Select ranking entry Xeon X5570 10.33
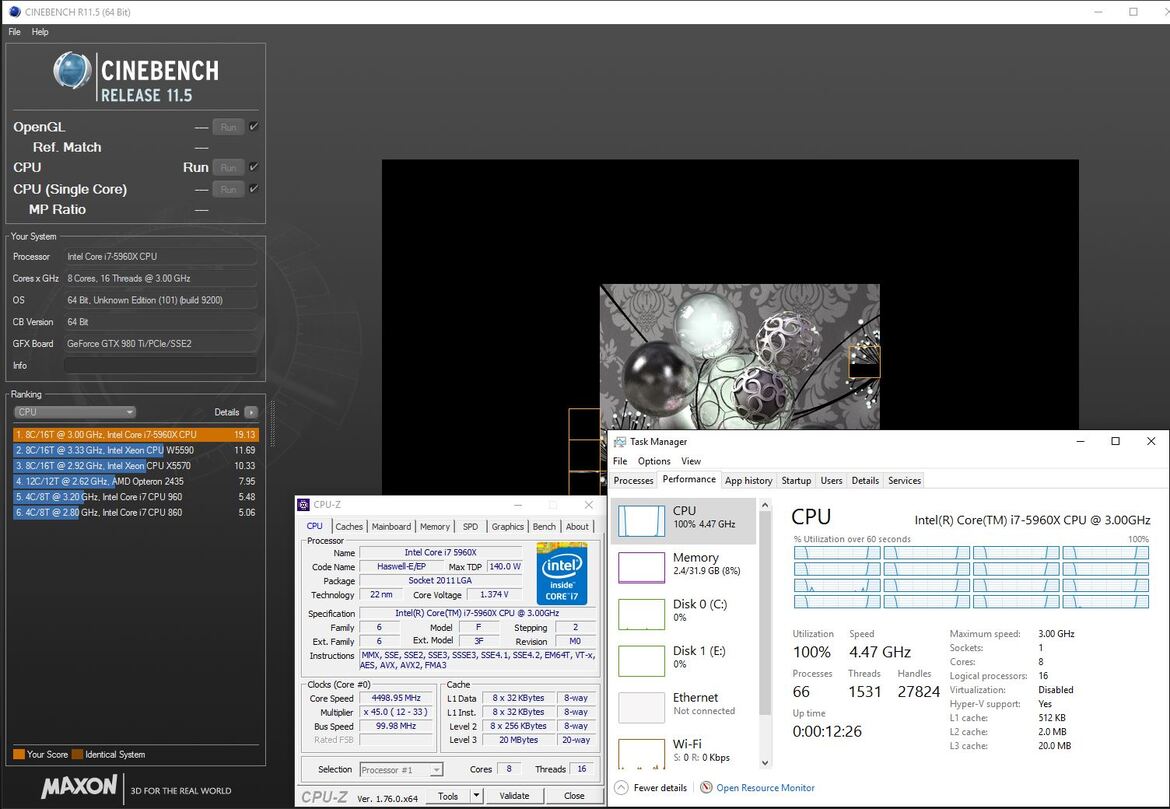 [x=136, y=466]
